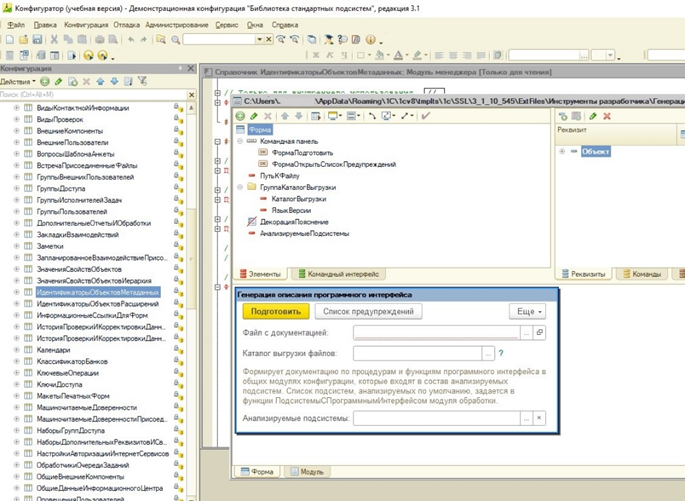Click the Undo arrow icon
The height and width of the screenshot is (501, 685).
coord(131,40)
